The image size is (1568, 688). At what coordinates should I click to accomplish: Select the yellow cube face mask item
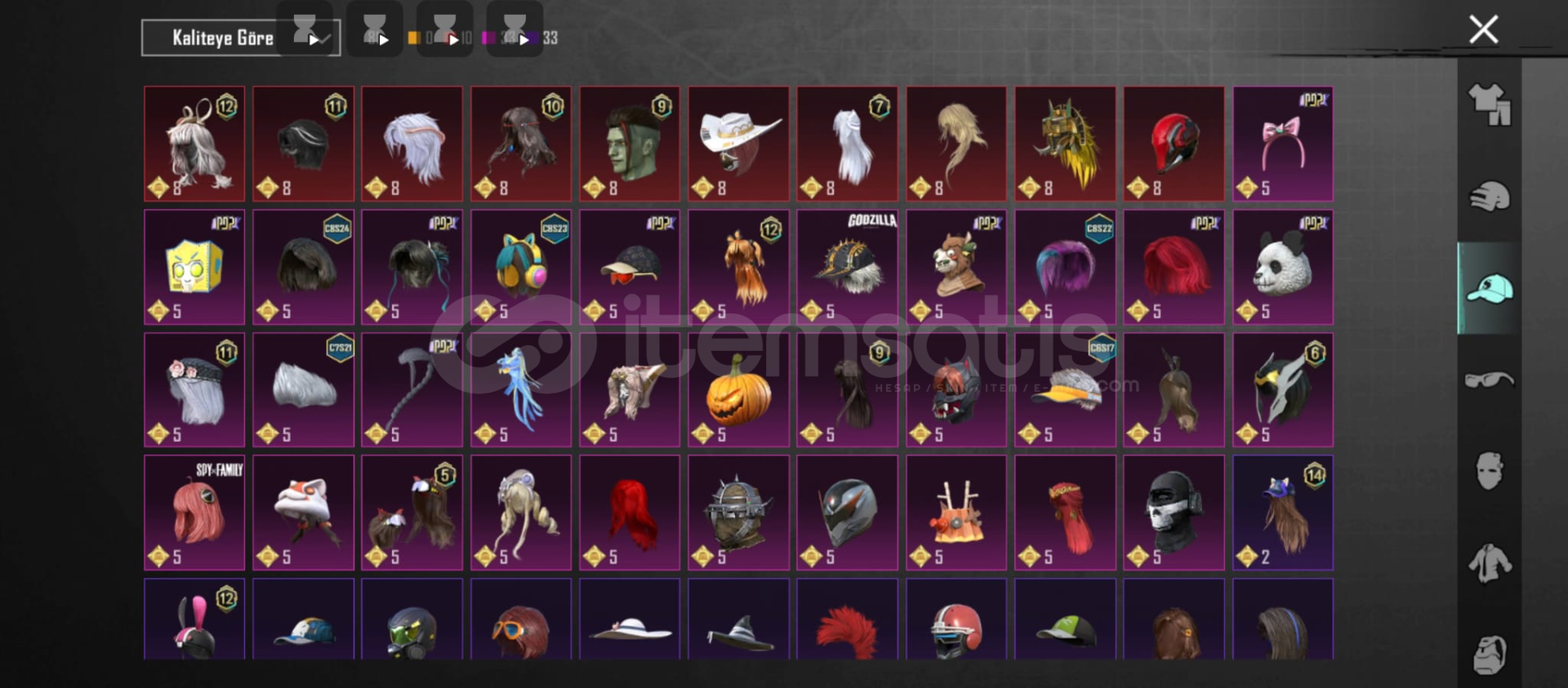194,267
